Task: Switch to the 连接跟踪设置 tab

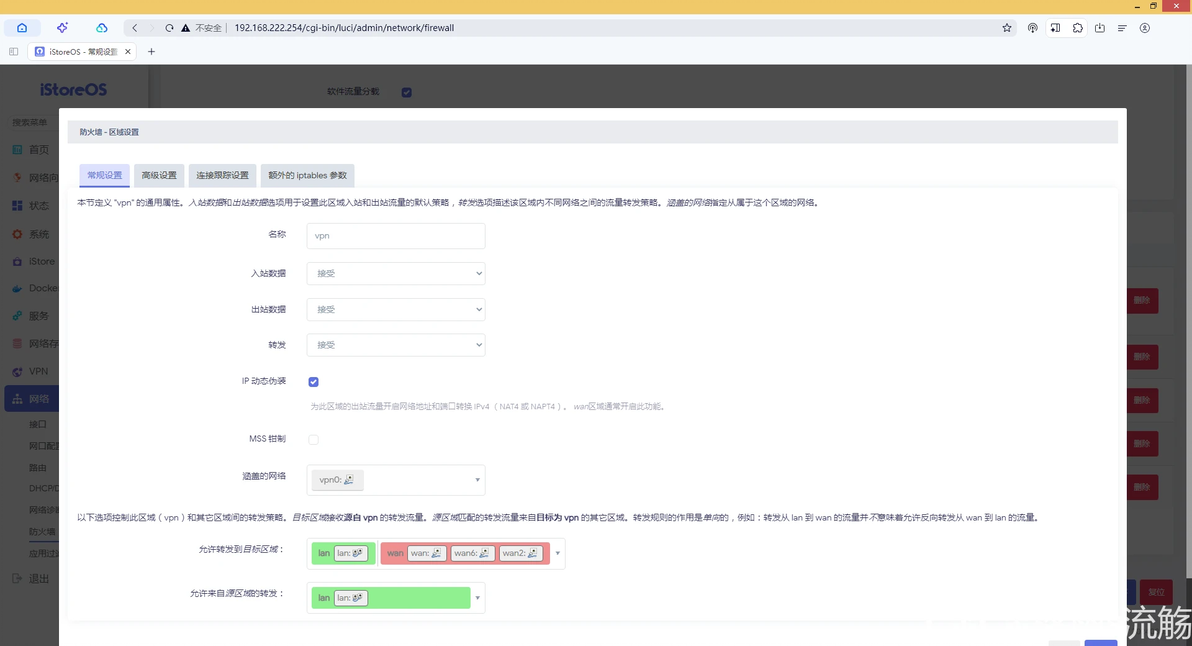Action: tap(222, 176)
